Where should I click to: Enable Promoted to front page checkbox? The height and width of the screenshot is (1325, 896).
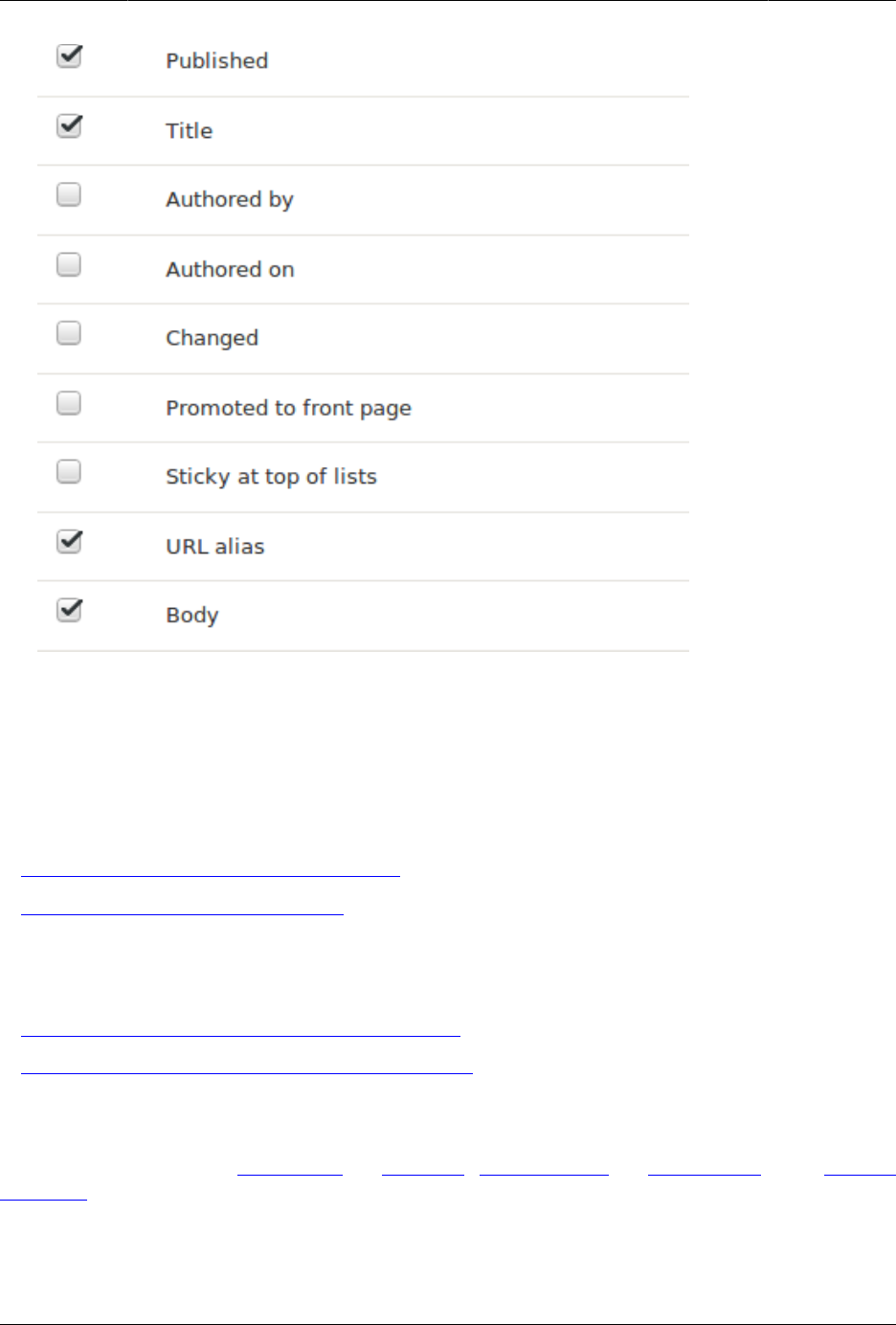[69, 403]
